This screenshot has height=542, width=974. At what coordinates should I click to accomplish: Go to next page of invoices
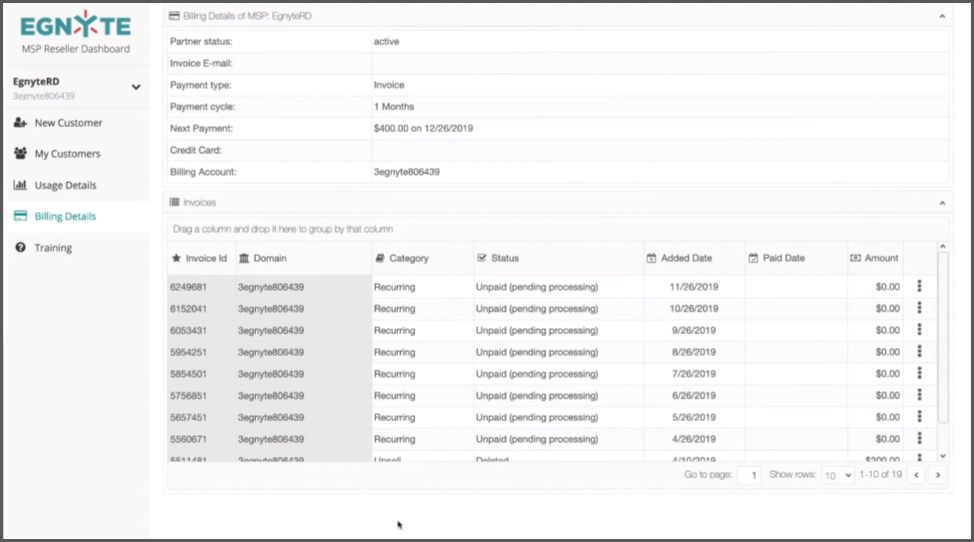click(937, 475)
